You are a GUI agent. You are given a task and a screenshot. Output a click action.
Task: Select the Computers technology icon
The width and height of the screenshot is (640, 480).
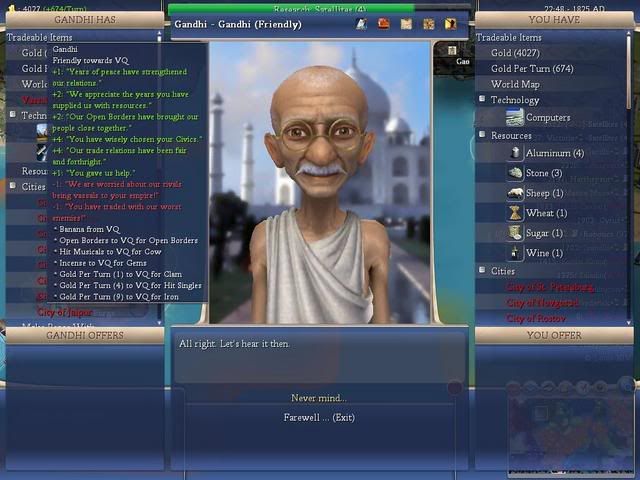(515, 118)
